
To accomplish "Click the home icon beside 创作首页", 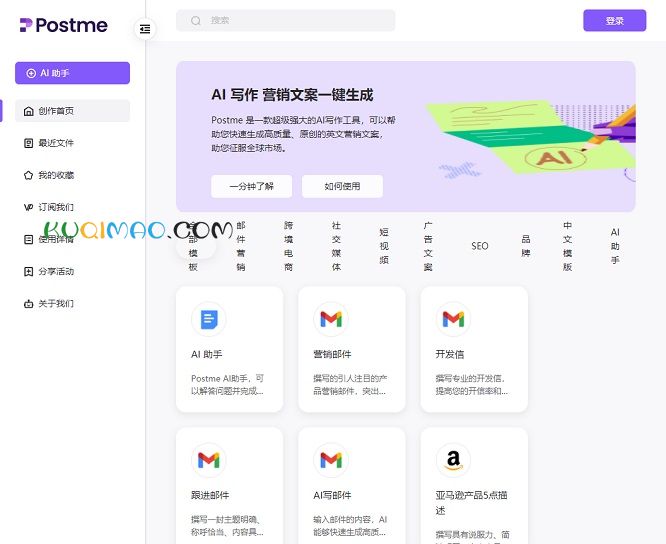I will coord(28,111).
